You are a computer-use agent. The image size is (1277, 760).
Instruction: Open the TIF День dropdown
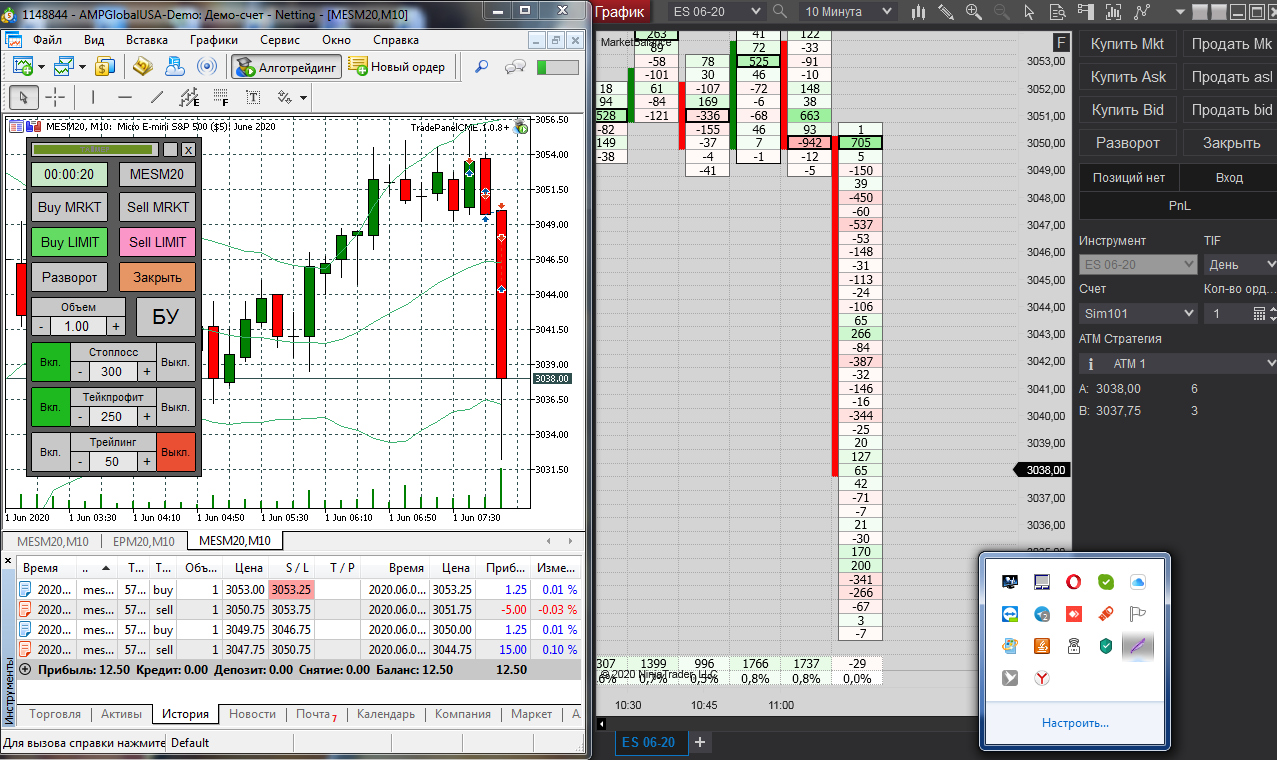point(1241,264)
